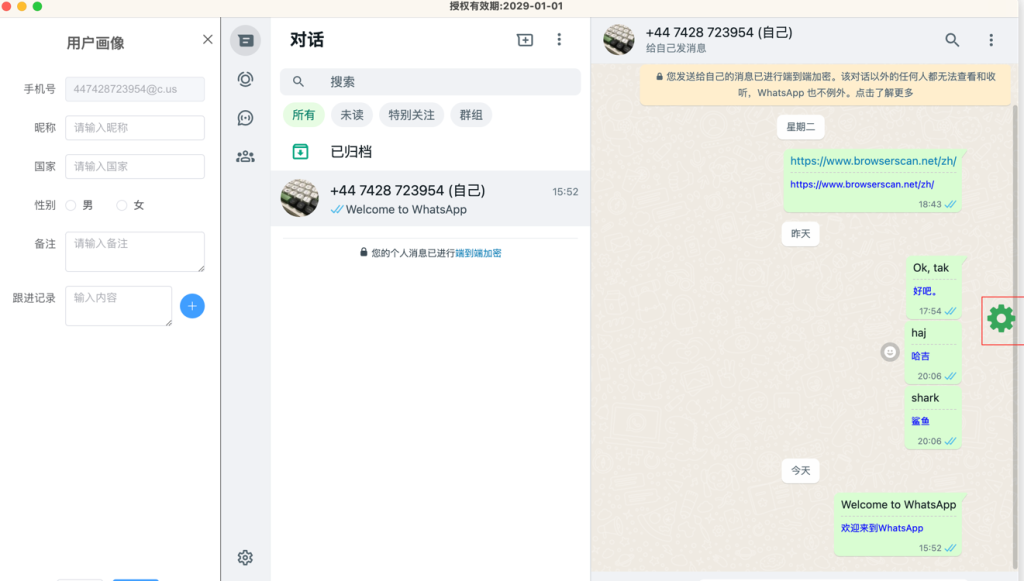Open the Channels icon in sidebar
This screenshot has height=581, width=1024.
pyautogui.click(x=246, y=118)
